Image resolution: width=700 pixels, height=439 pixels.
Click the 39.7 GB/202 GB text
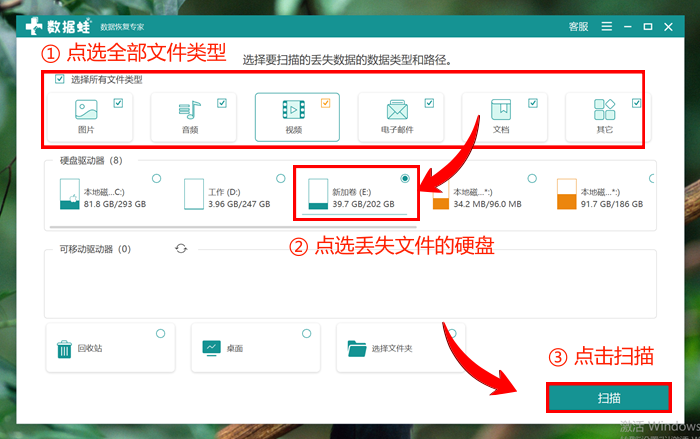point(363,204)
